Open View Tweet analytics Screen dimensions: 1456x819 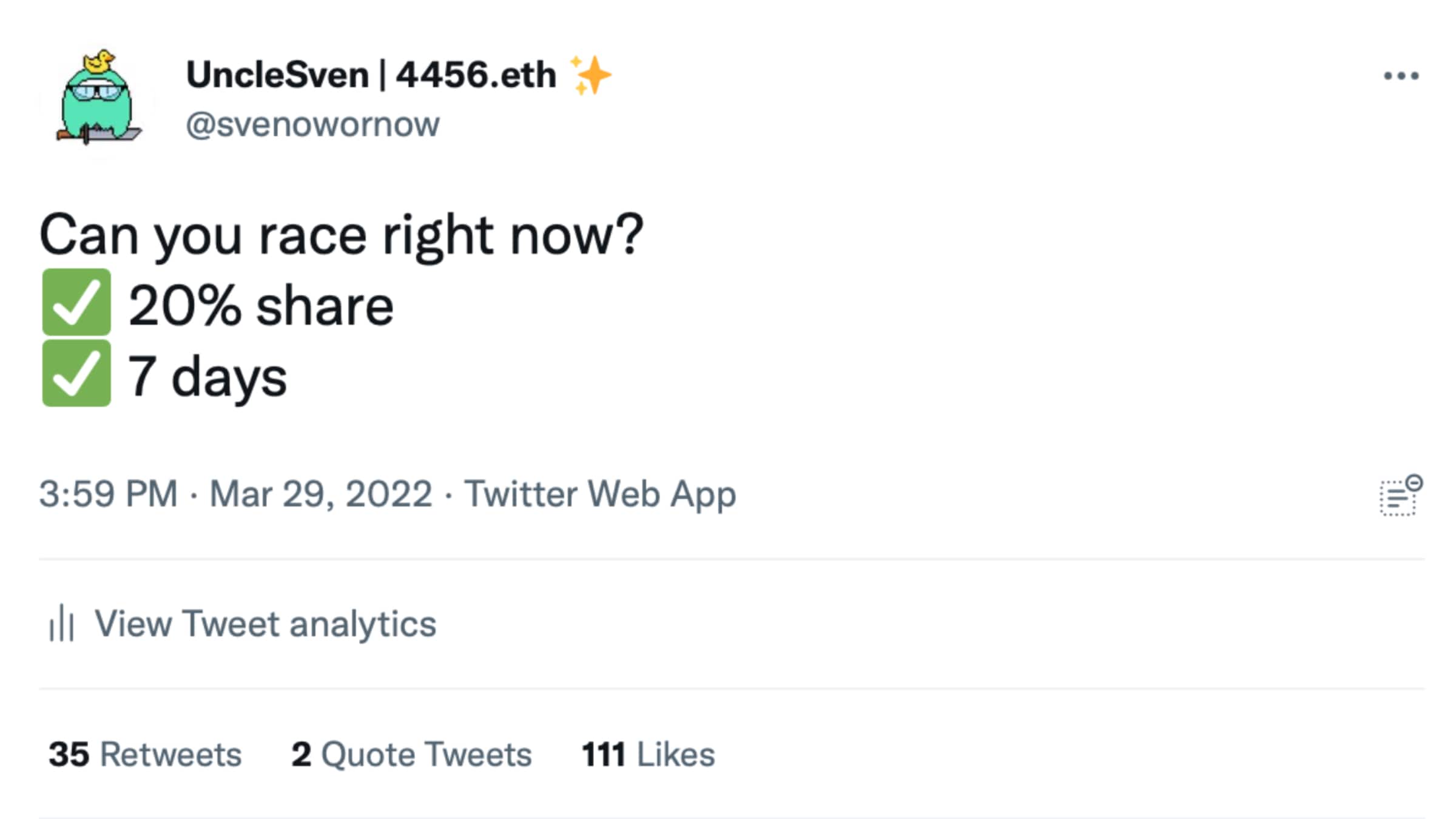(x=265, y=624)
